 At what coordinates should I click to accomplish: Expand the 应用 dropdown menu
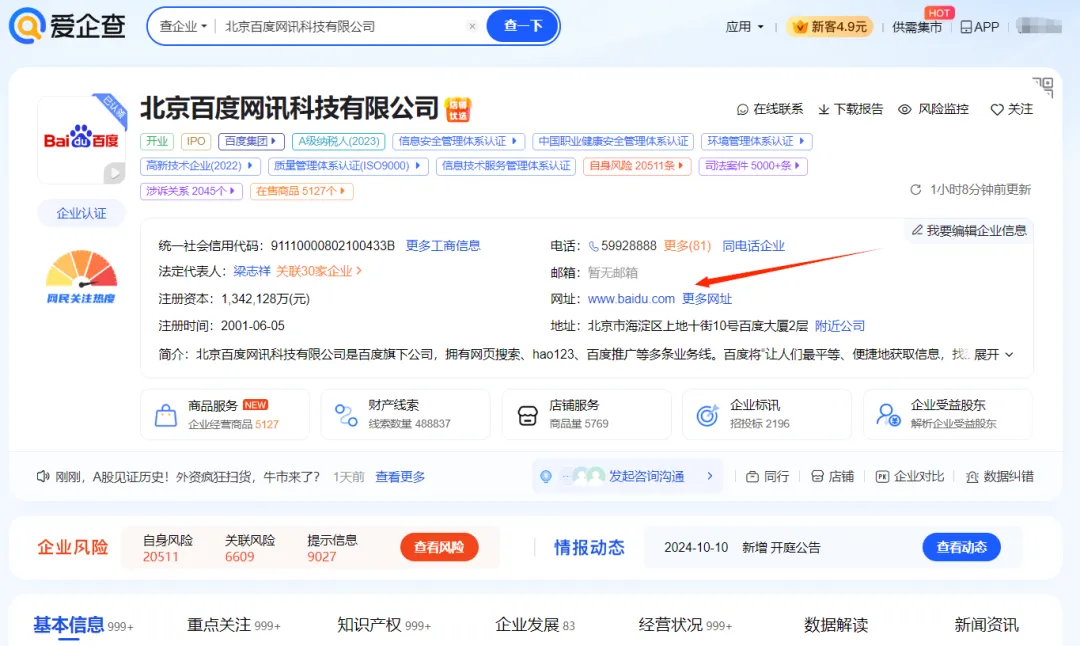(x=744, y=27)
